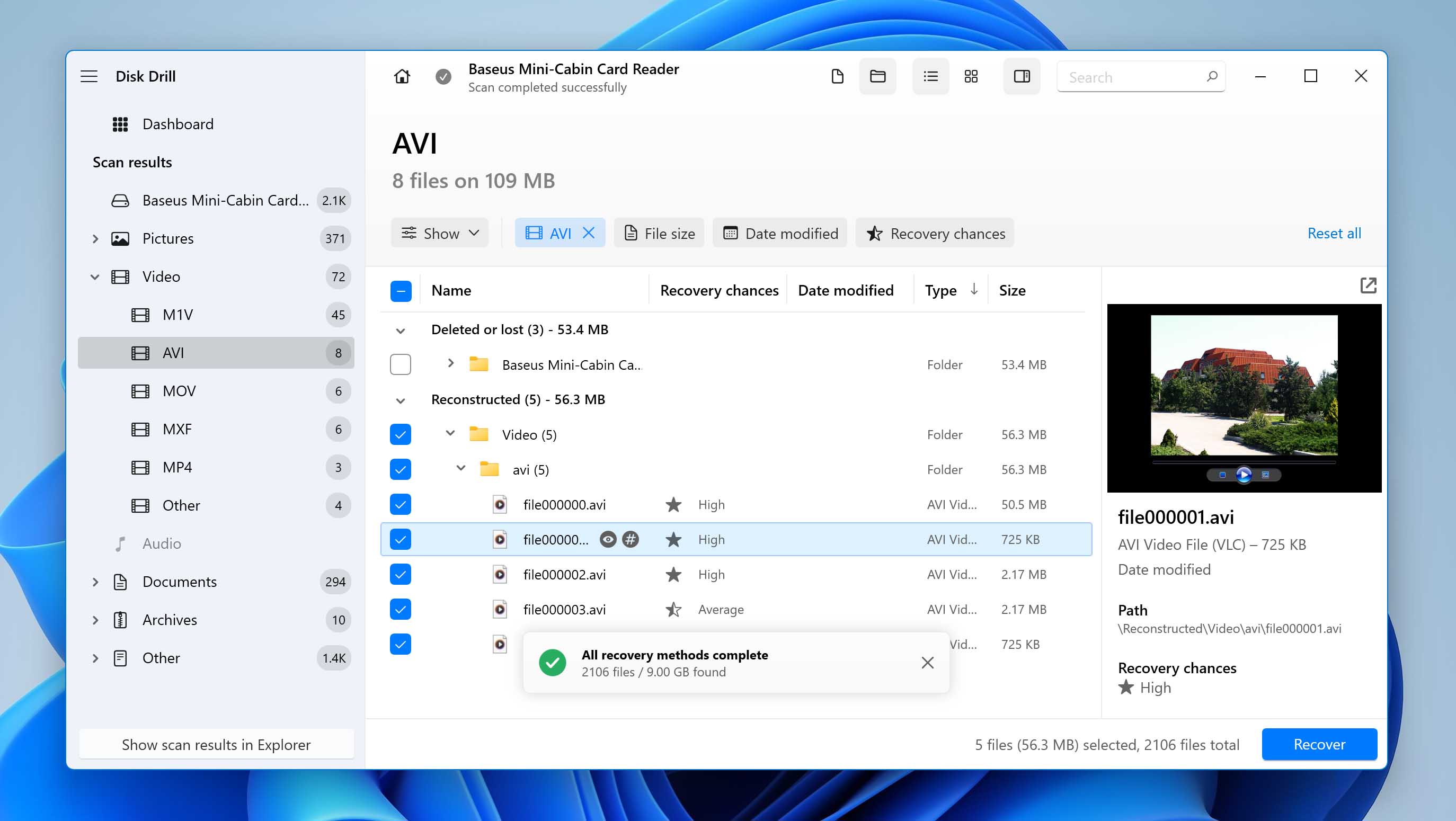
Task: Expand the Pictures category in sidebar
Action: tap(96, 238)
